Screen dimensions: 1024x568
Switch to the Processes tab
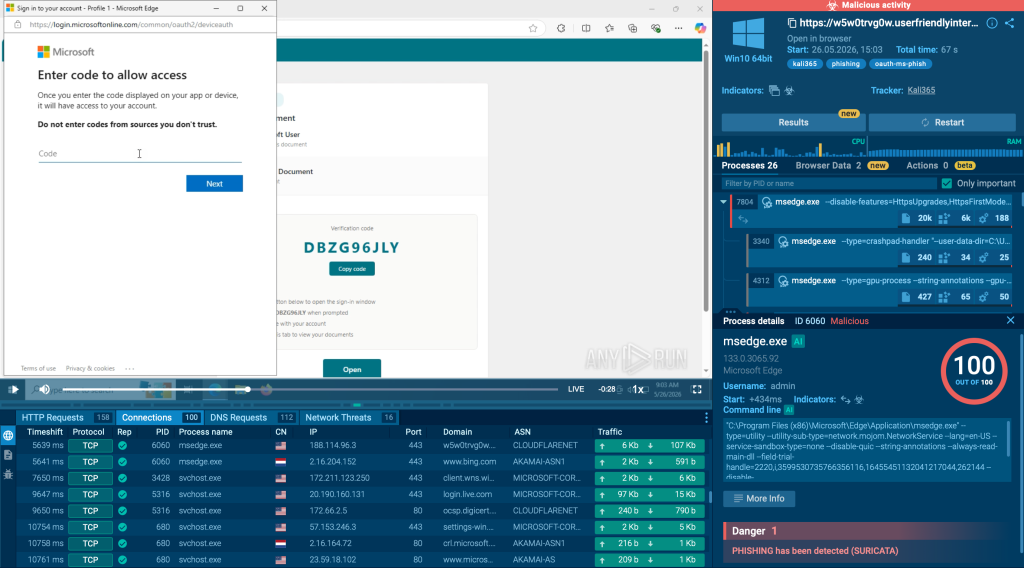point(749,166)
